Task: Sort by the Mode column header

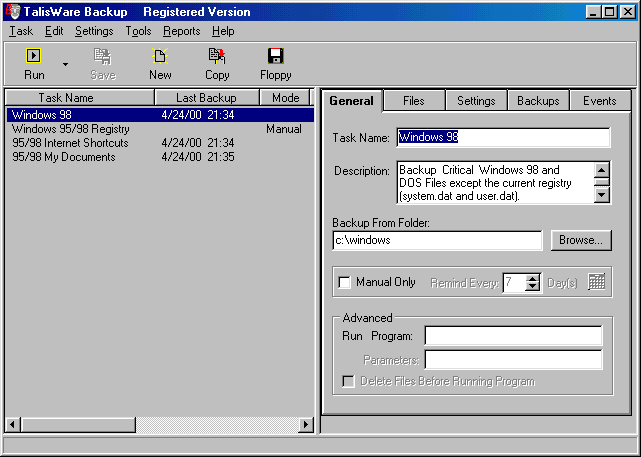Action: coord(285,98)
